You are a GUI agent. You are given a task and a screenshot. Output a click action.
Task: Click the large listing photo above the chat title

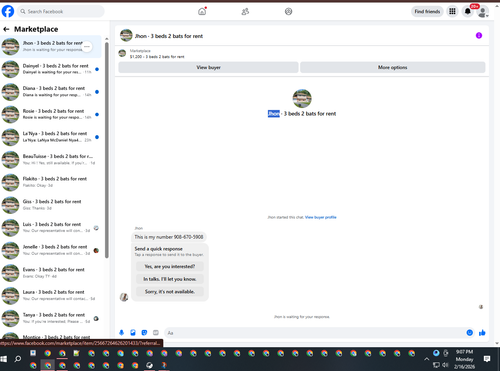[x=302, y=98]
